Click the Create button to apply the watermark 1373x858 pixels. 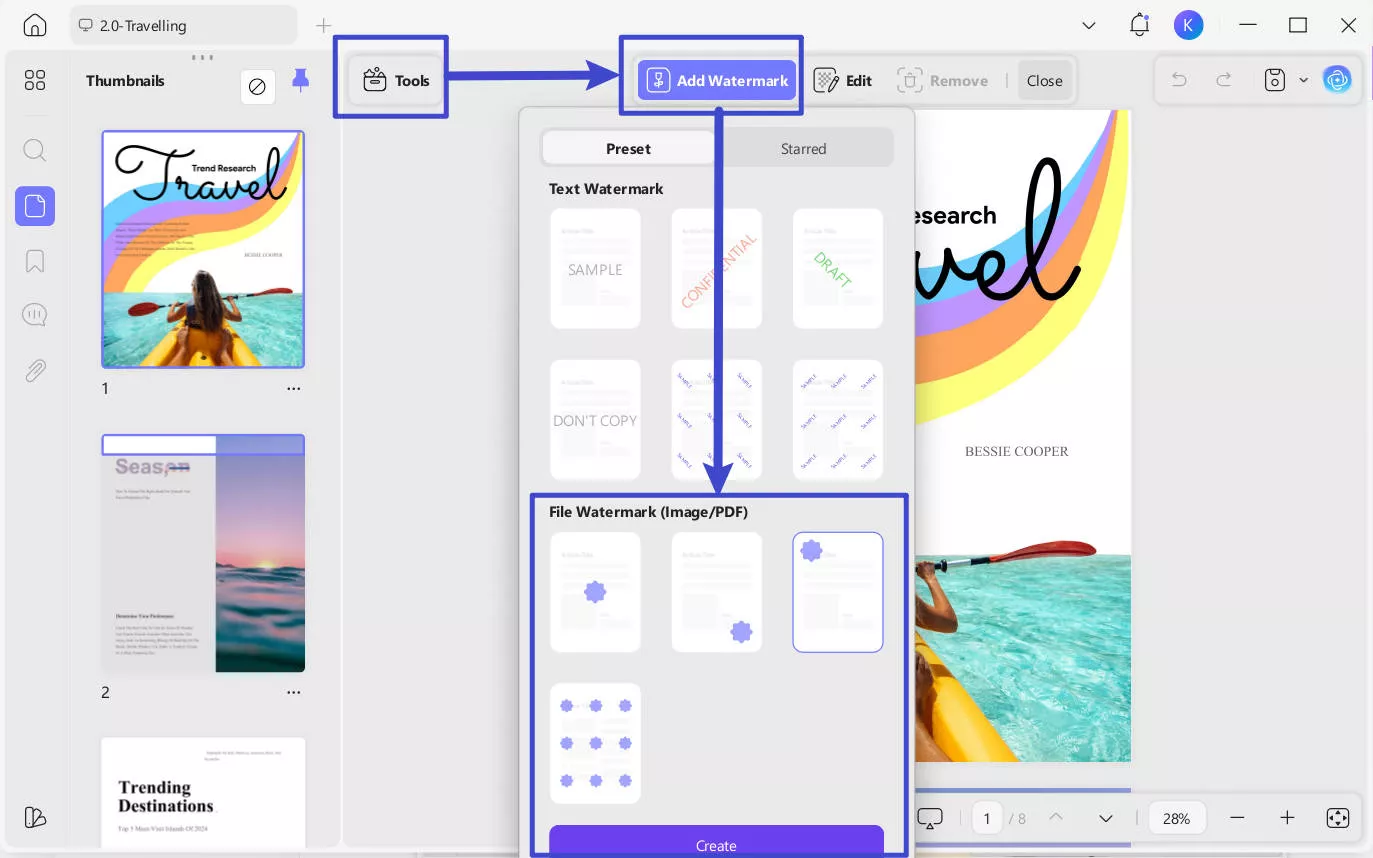pyautogui.click(x=716, y=845)
